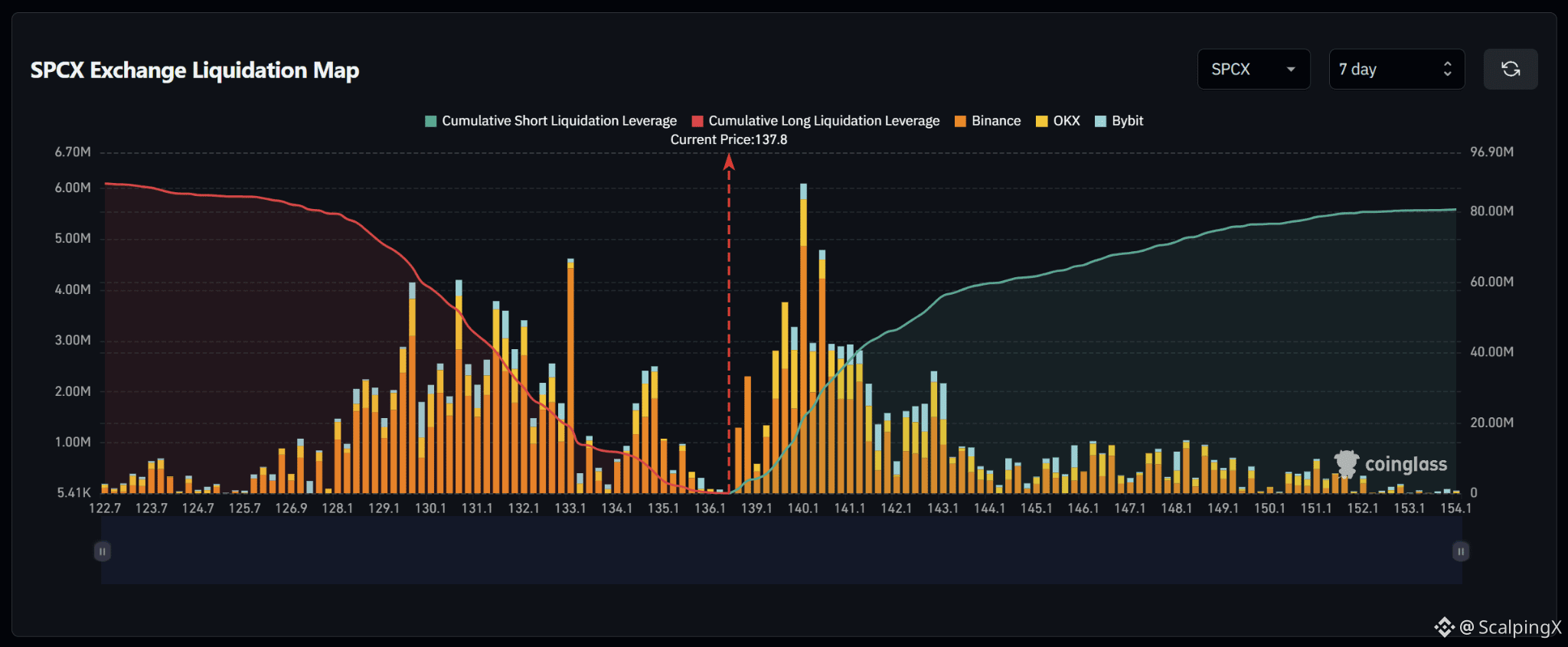Viewport: 1568px width, 647px height.
Task: Click the 1.00M left axis label
Action: tap(73, 442)
